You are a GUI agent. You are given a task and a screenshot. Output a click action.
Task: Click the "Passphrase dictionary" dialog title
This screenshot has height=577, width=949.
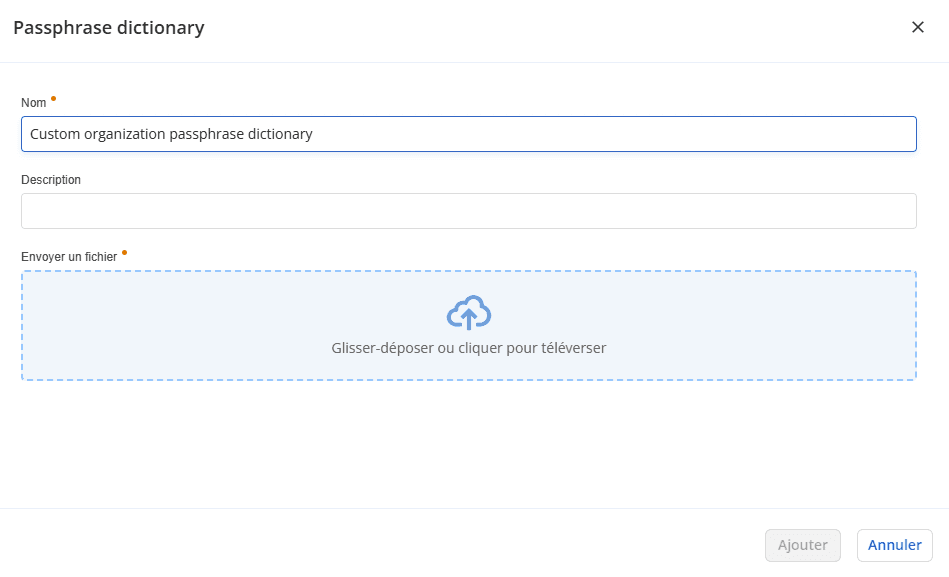(x=108, y=28)
